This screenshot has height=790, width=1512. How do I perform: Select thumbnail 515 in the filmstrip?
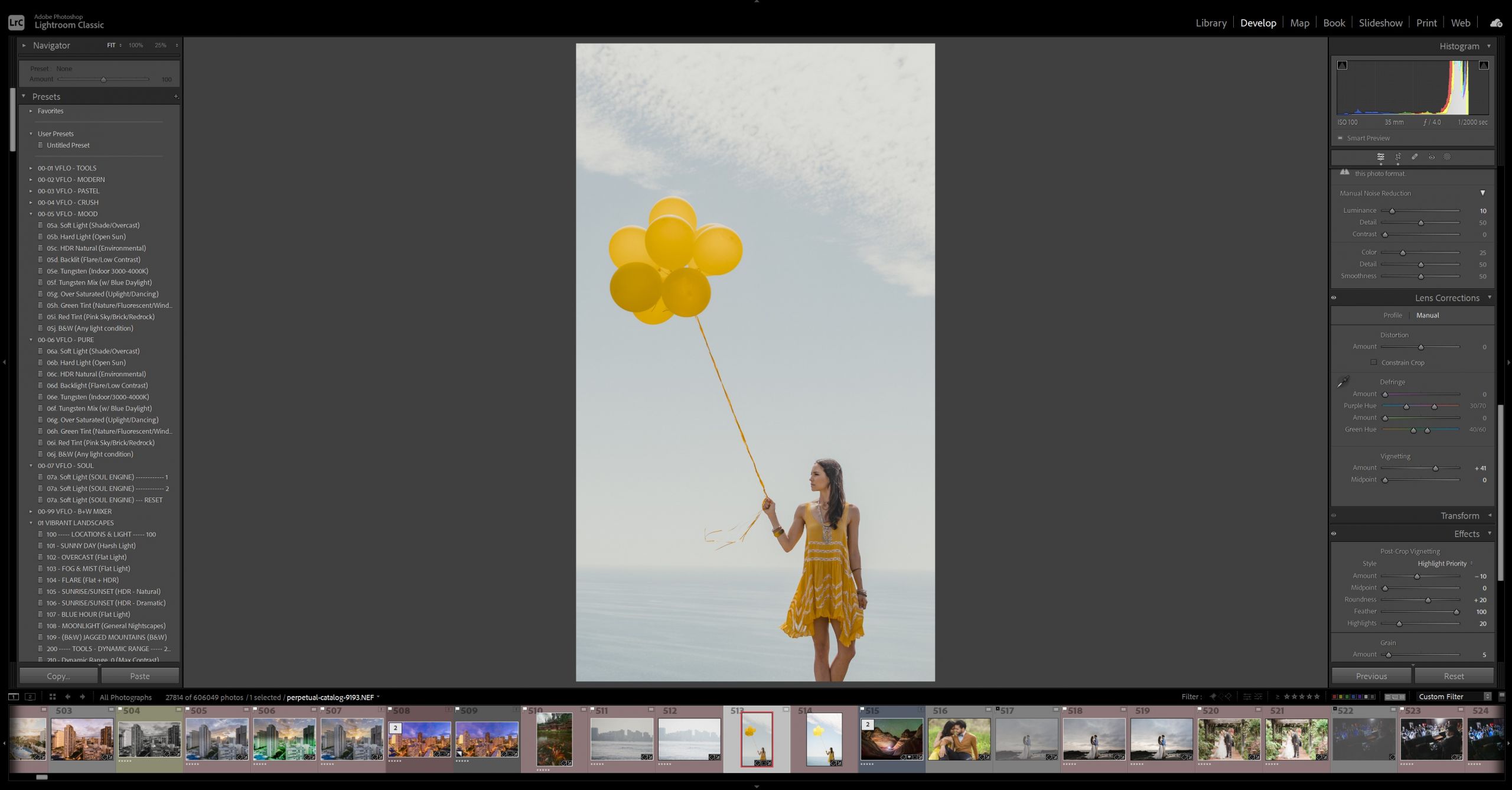click(x=892, y=739)
